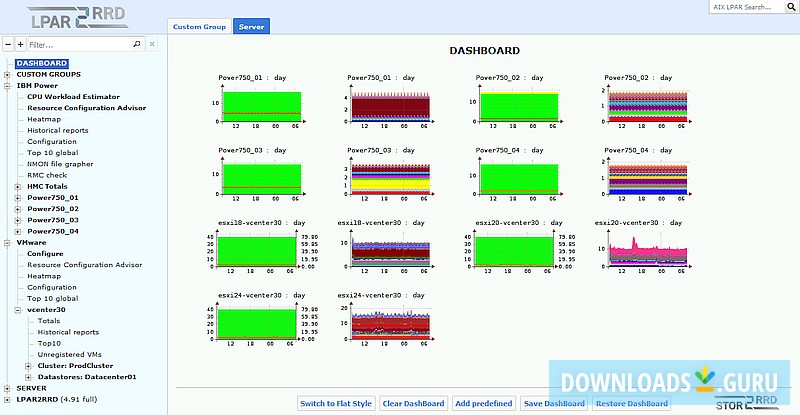The height and width of the screenshot is (415, 800).
Task: Expand Cluster: ProdCluster node
Action: [x=29, y=366]
